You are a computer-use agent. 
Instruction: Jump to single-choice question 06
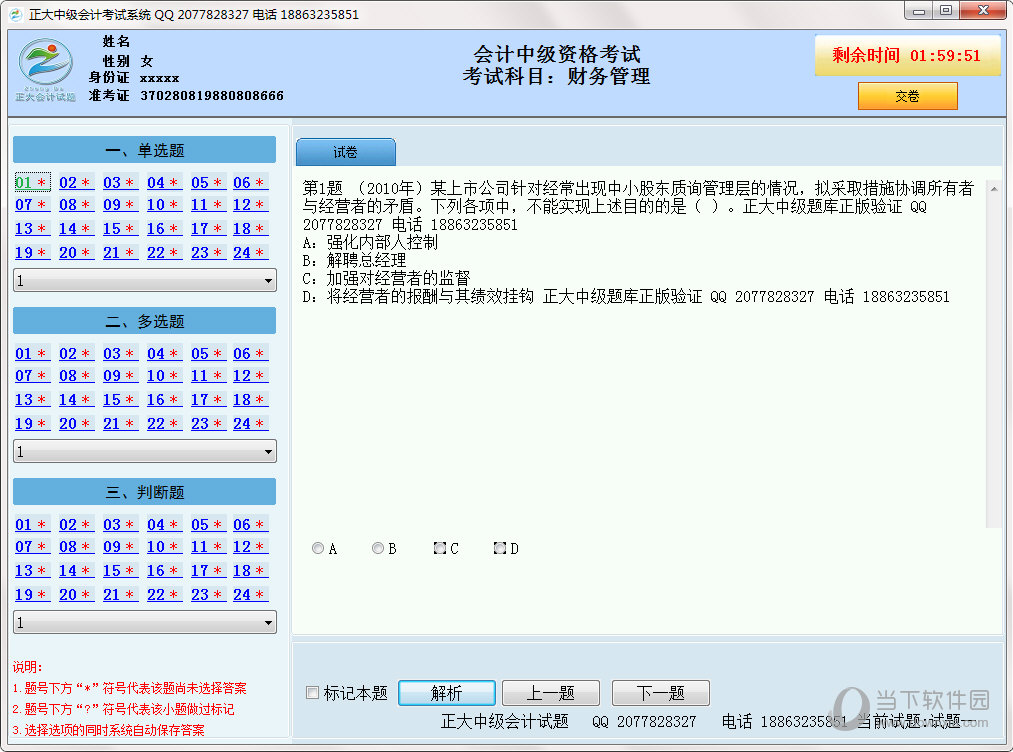(251, 182)
